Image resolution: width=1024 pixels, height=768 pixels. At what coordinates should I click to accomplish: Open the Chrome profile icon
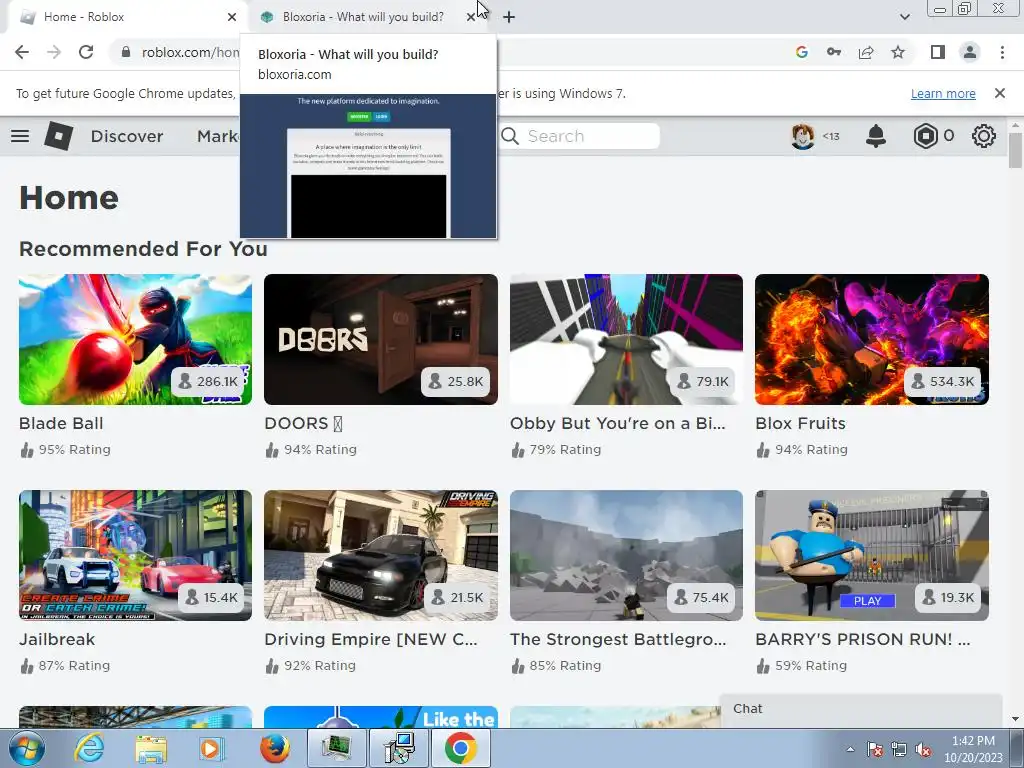tap(970, 52)
